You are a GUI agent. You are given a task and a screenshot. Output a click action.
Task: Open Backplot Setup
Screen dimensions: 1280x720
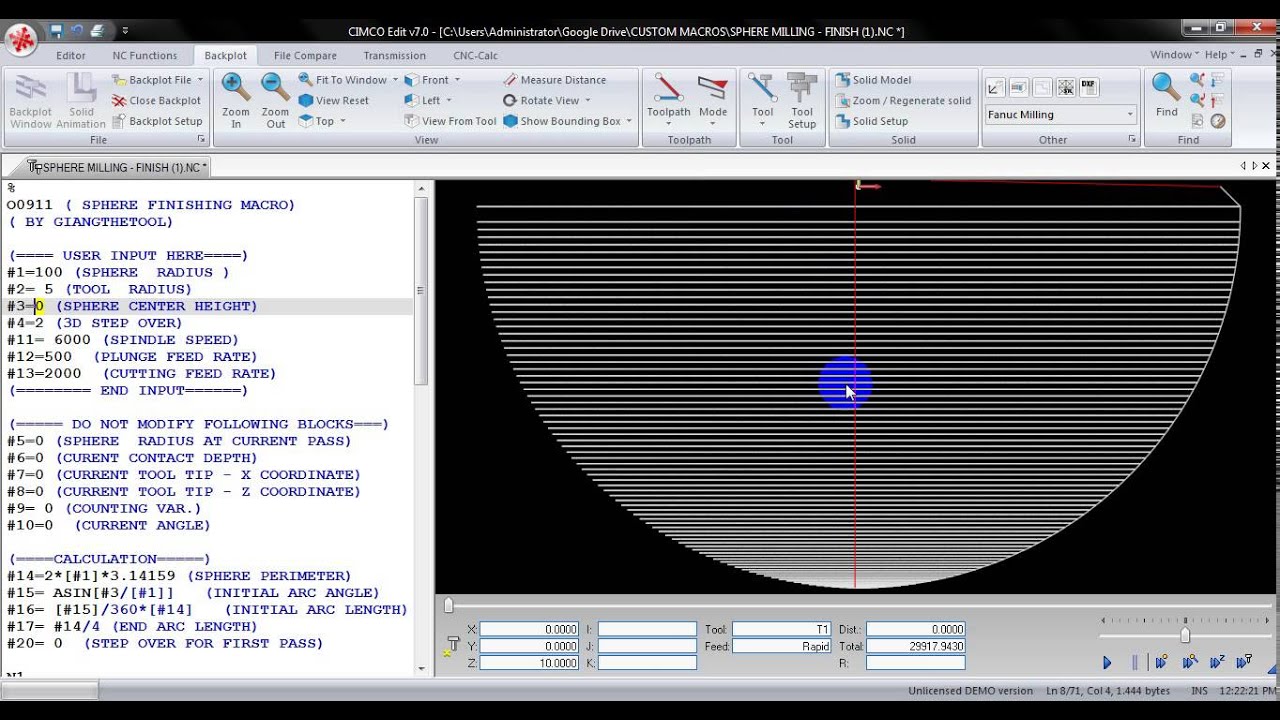point(157,121)
